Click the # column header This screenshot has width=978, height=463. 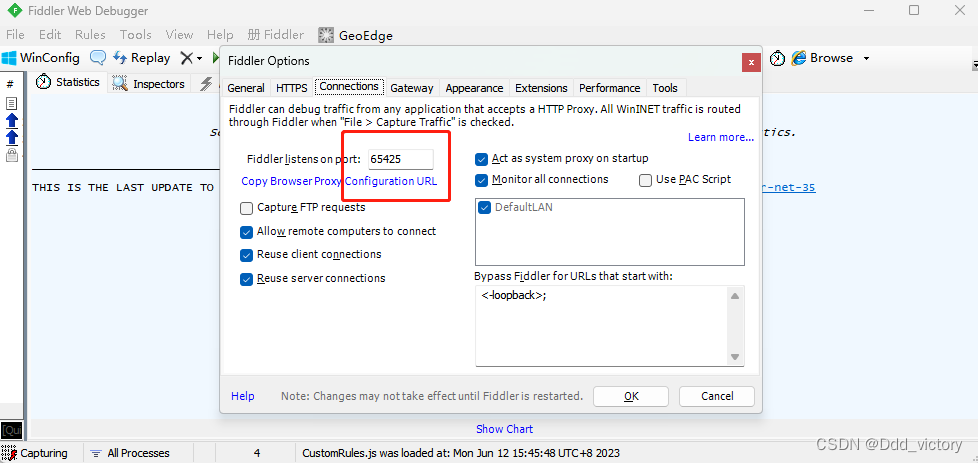click(x=9, y=84)
